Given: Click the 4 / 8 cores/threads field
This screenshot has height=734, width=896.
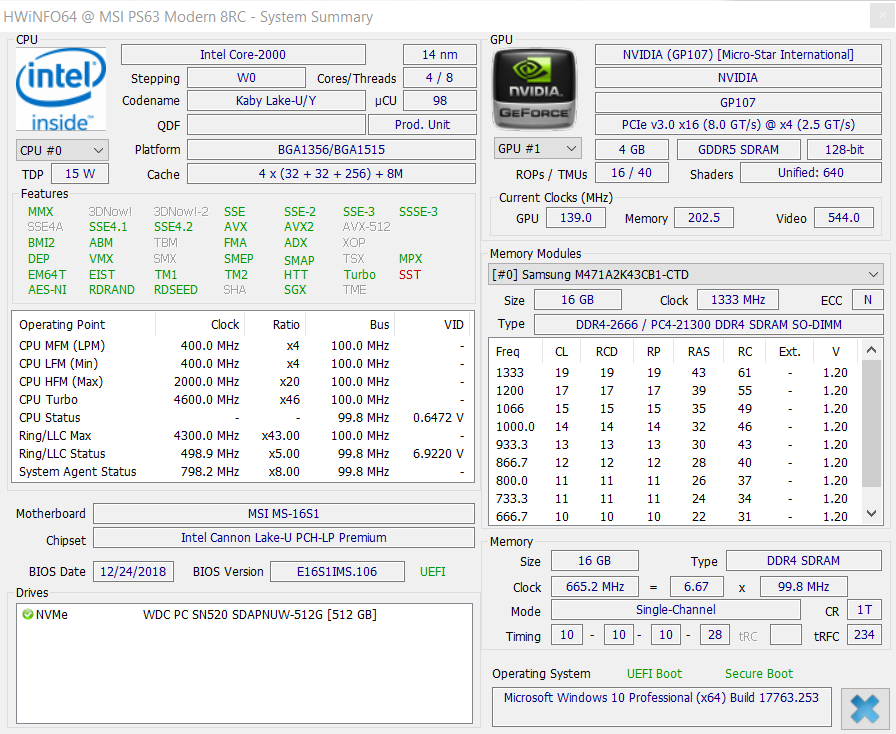Looking at the screenshot, I should pos(439,78).
